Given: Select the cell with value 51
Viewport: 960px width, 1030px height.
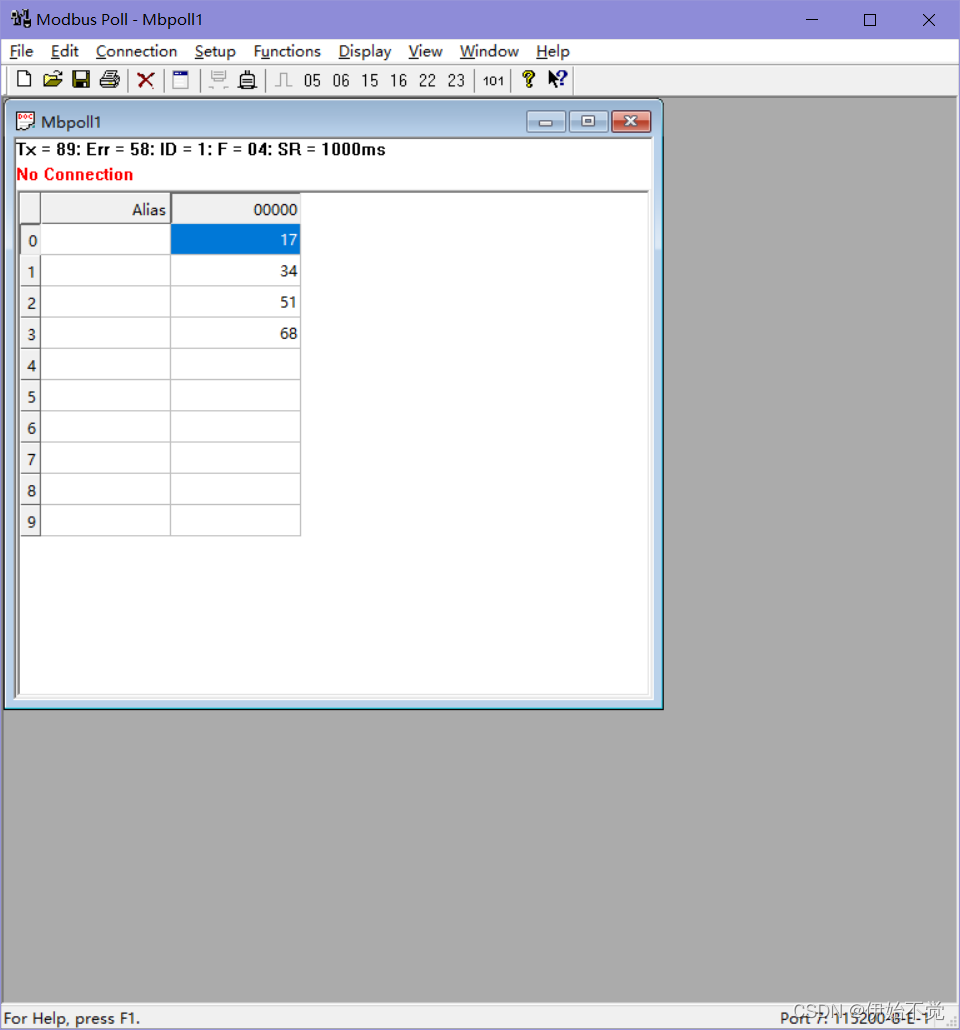Looking at the screenshot, I should coord(235,302).
